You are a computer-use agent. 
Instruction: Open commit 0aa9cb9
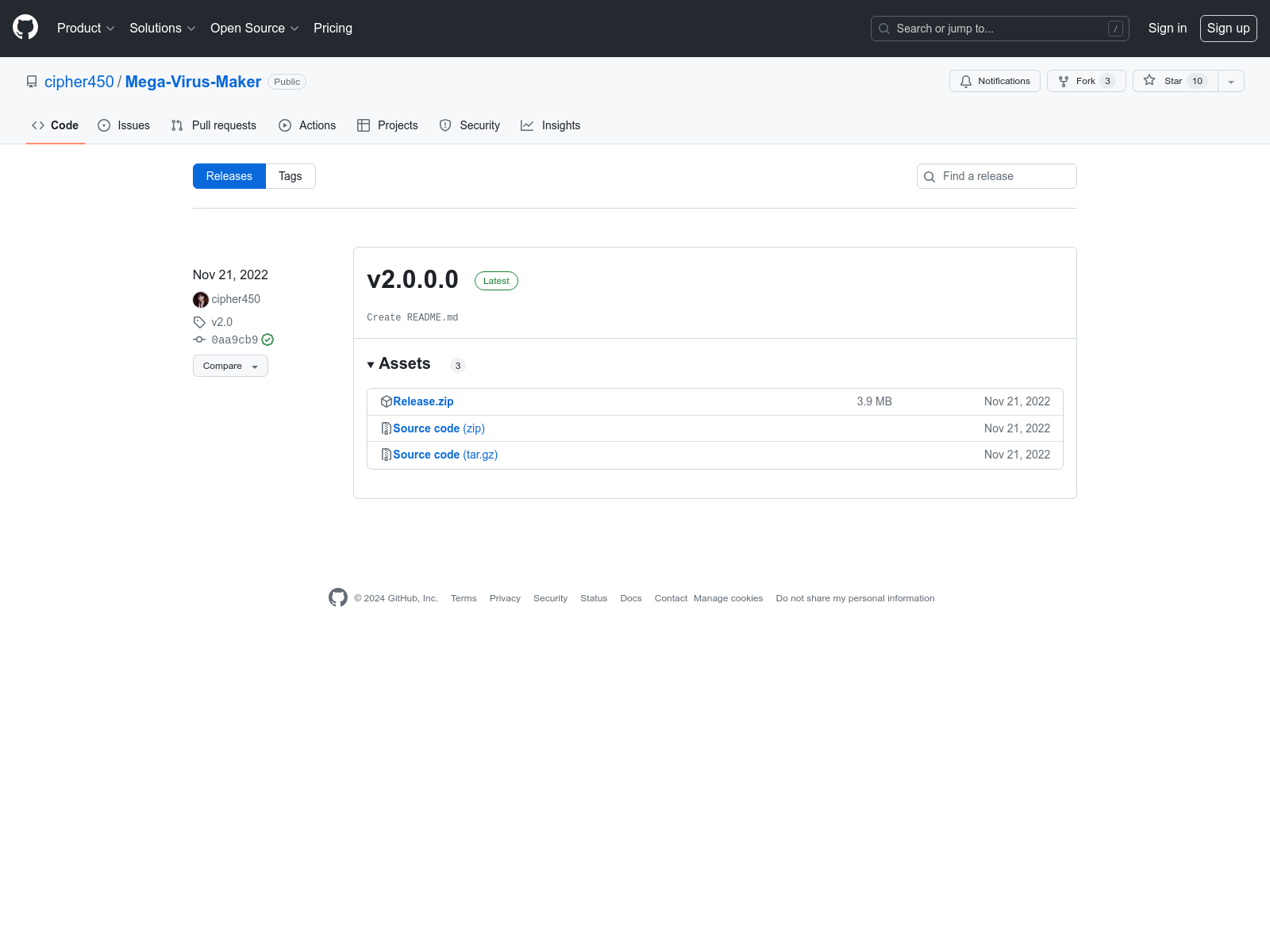(x=235, y=340)
